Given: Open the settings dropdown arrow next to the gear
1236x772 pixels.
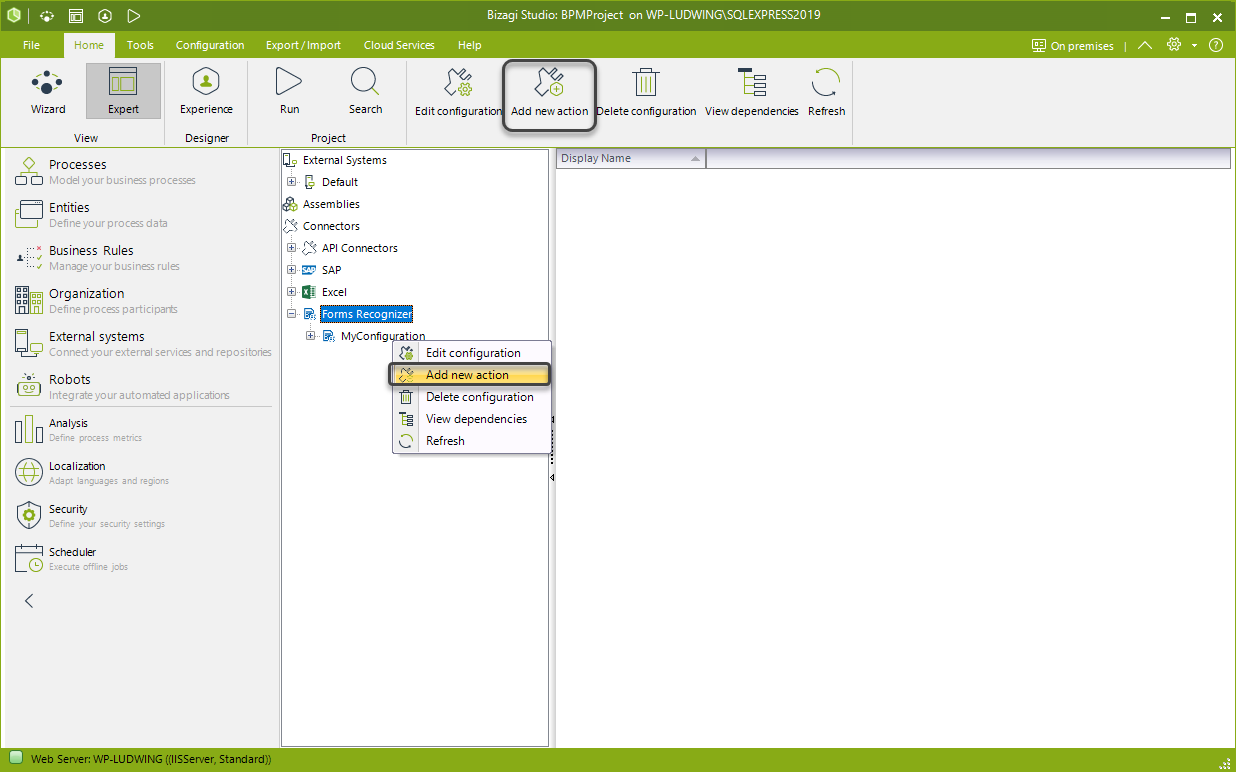Looking at the screenshot, I should click(1194, 46).
